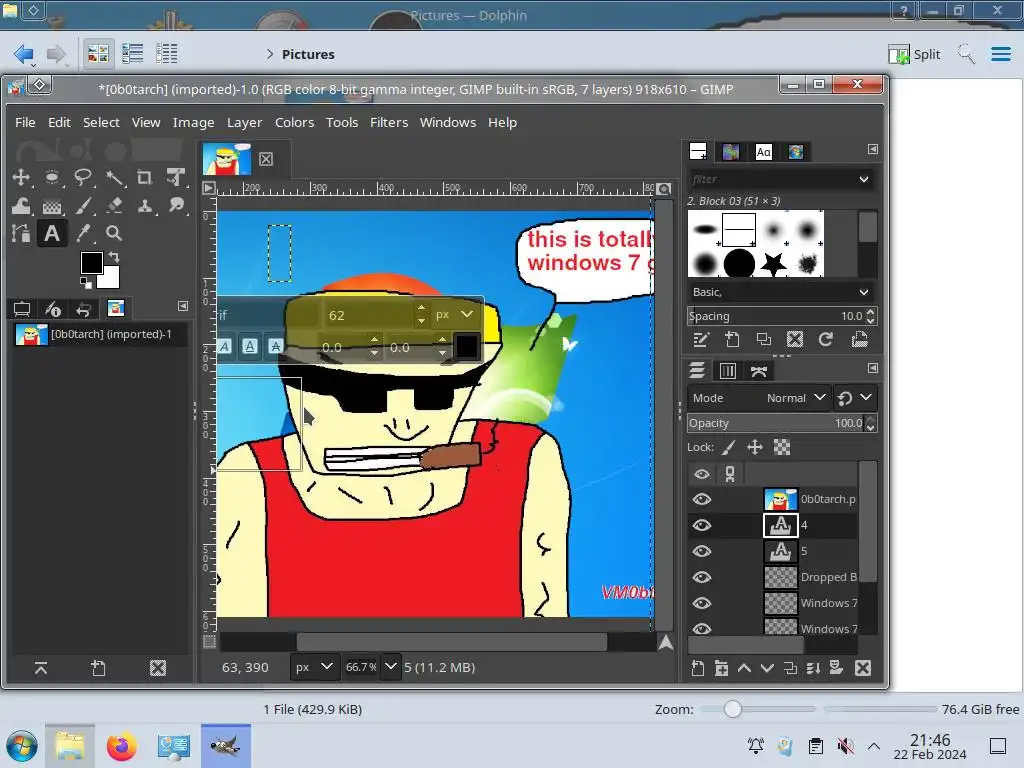Open the Filters menu
The image size is (1024, 768).
[389, 122]
